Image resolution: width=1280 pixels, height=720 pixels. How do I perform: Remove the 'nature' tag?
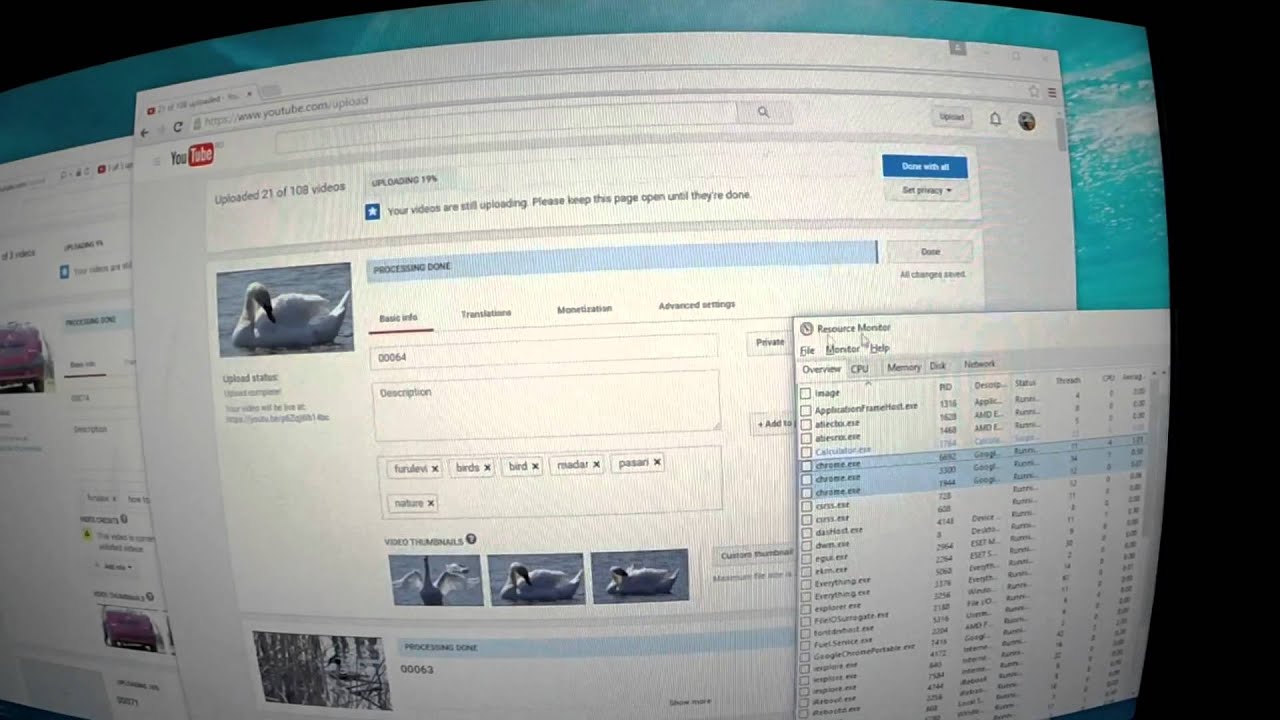[431, 503]
